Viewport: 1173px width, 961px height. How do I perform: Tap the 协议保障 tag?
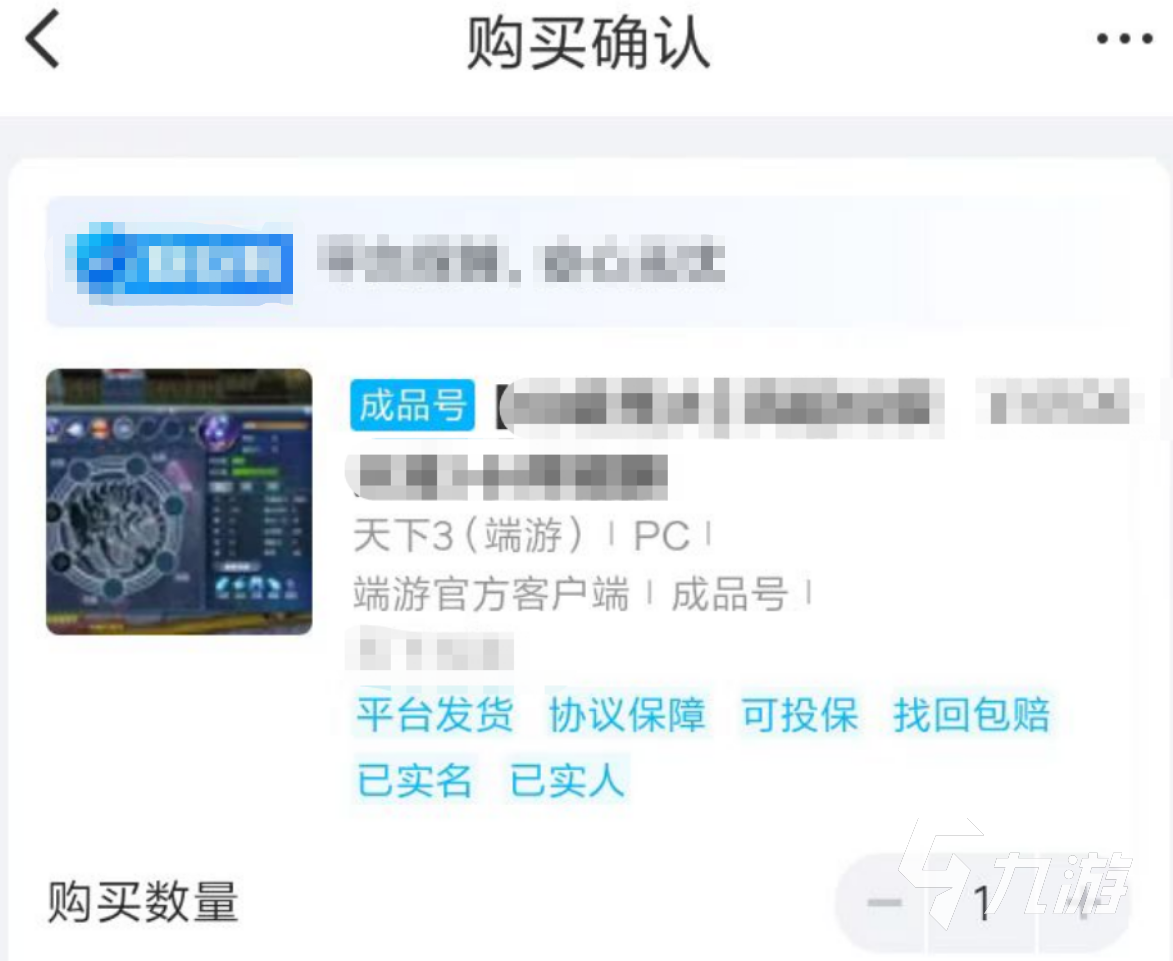pyautogui.click(x=628, y=714)
